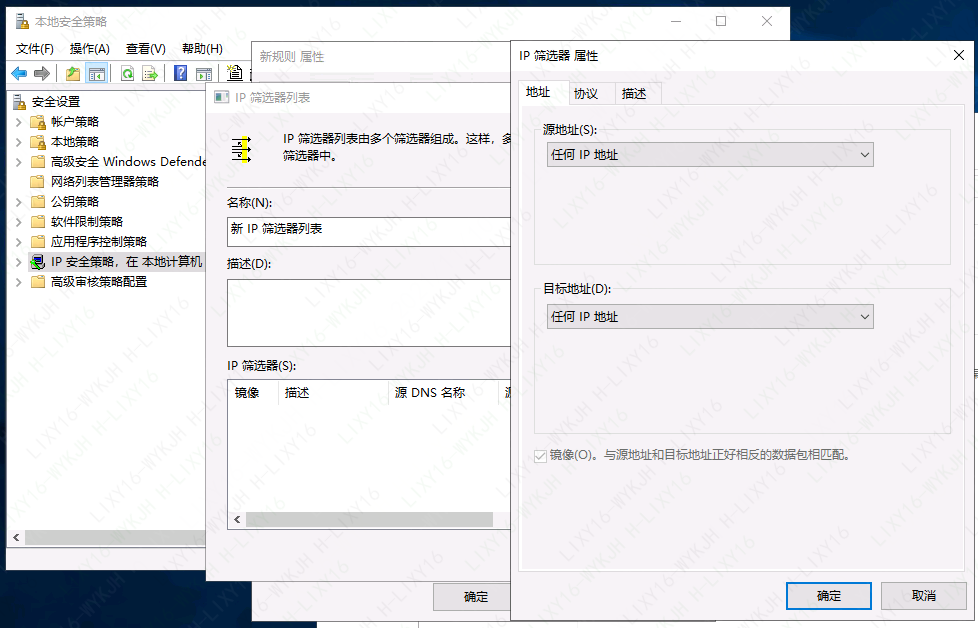Open the 帮助(H) menu
978x628 pixels.
(202, 49)
